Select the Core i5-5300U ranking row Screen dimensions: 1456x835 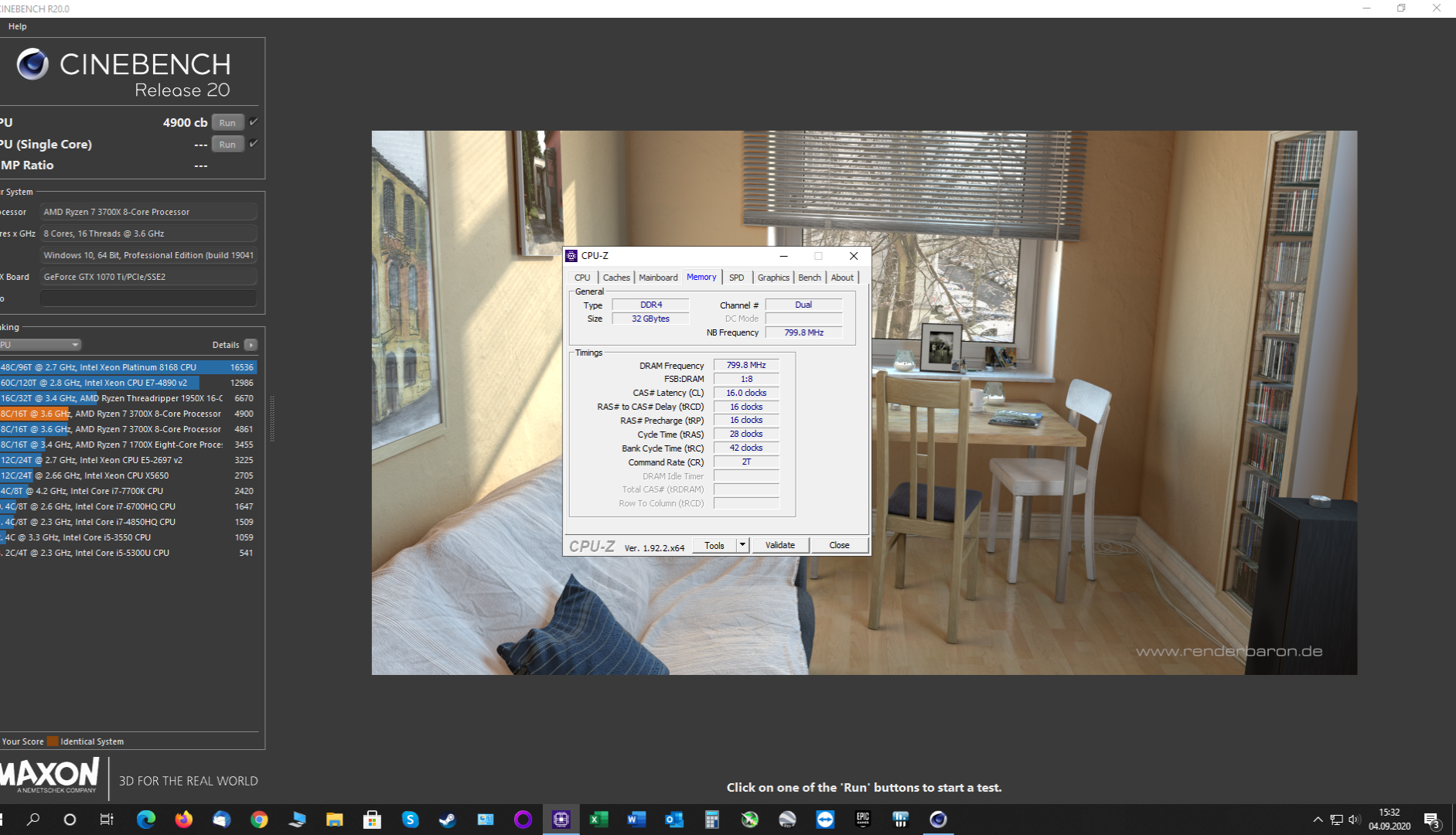(128, 553)
